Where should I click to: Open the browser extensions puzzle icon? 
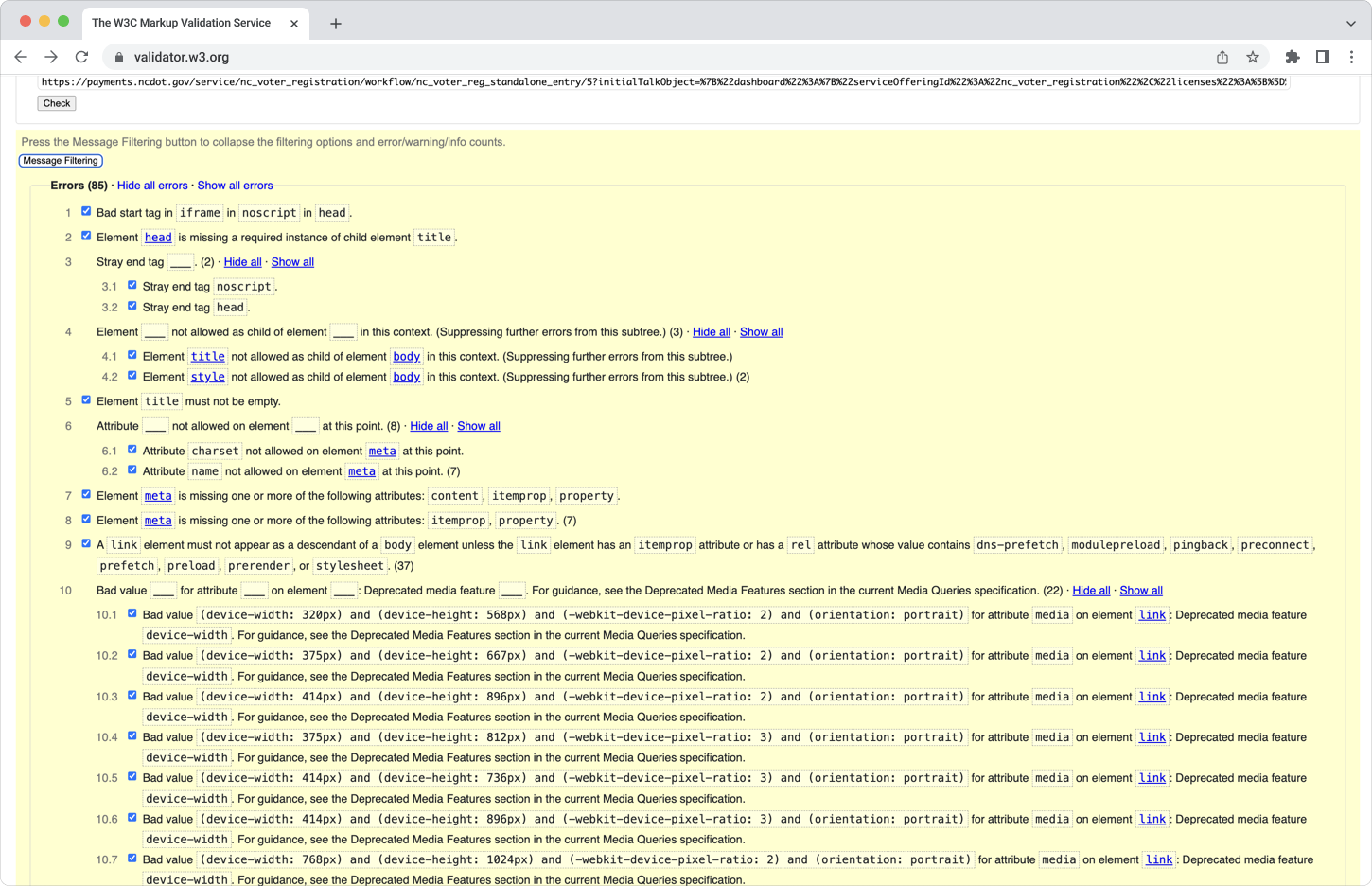pos(1293,57)
